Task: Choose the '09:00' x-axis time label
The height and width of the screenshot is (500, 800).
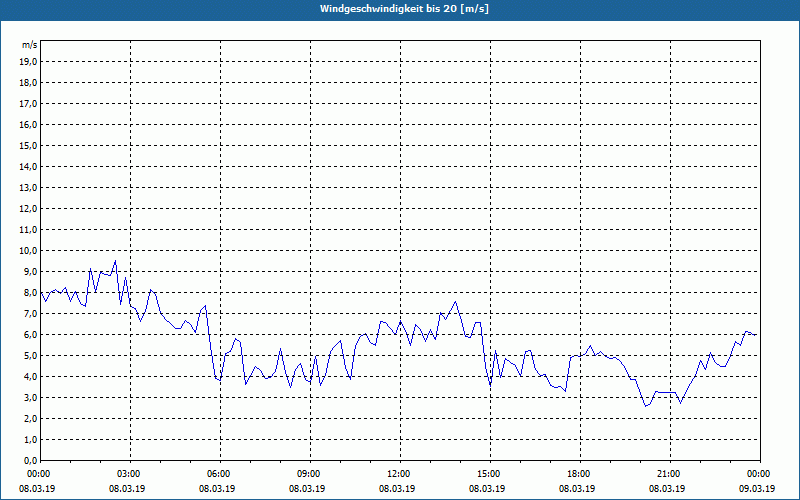Action: click(310, 474)
